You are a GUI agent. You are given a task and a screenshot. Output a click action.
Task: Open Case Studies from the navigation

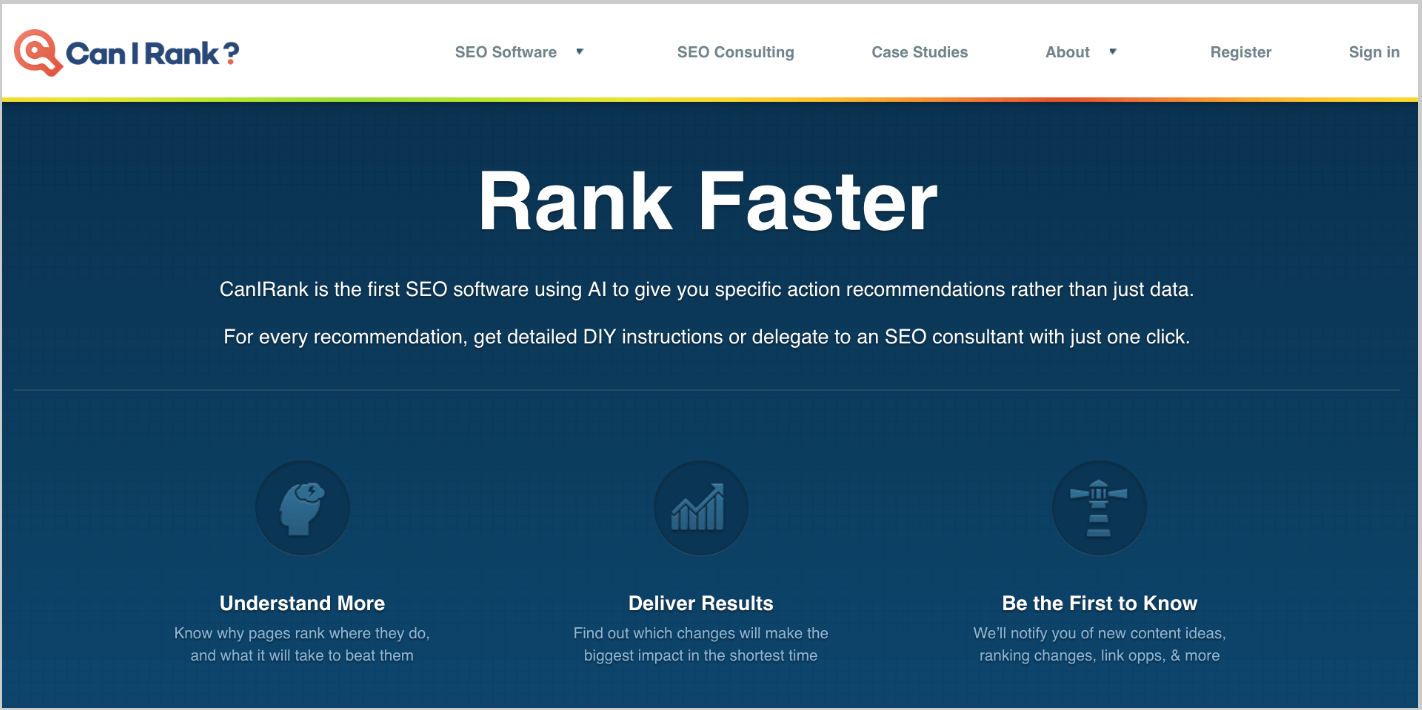coord(920,52)
